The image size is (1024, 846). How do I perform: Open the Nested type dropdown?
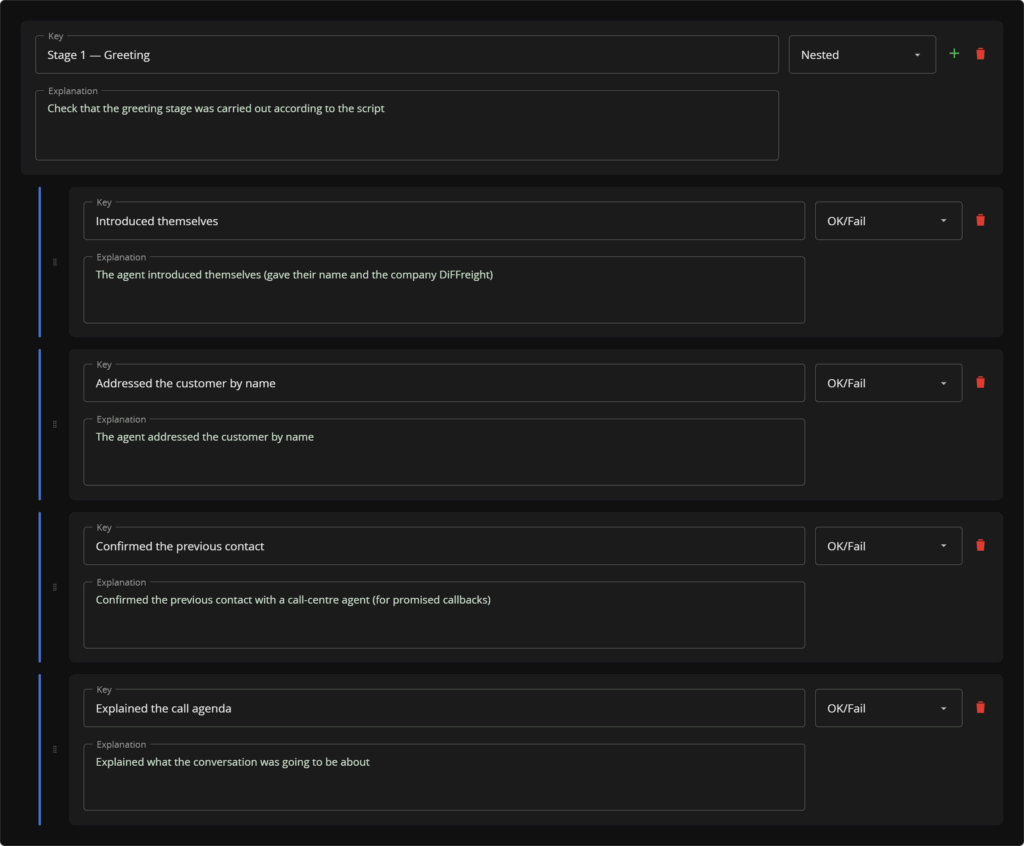pyautogui.click(x=862, y=55)
